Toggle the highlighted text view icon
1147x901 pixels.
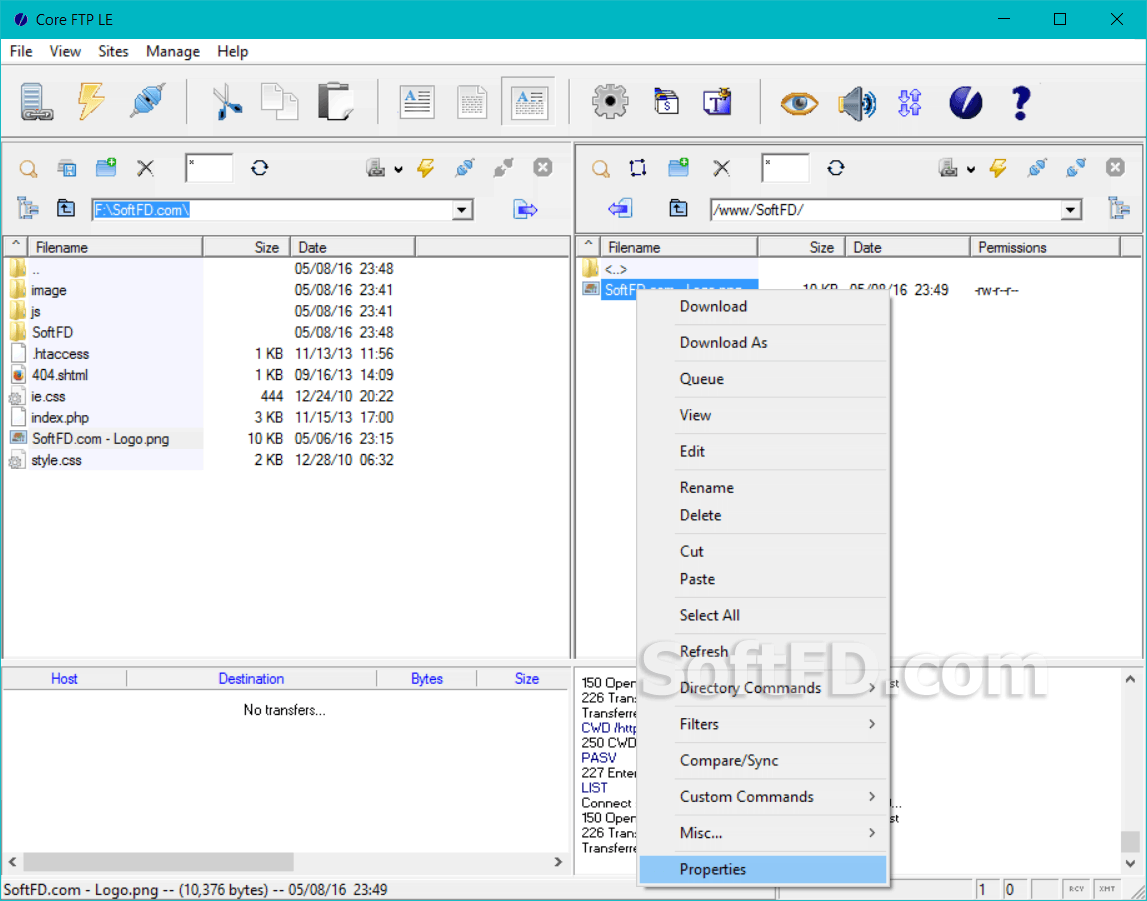click(x=529, y=101)
